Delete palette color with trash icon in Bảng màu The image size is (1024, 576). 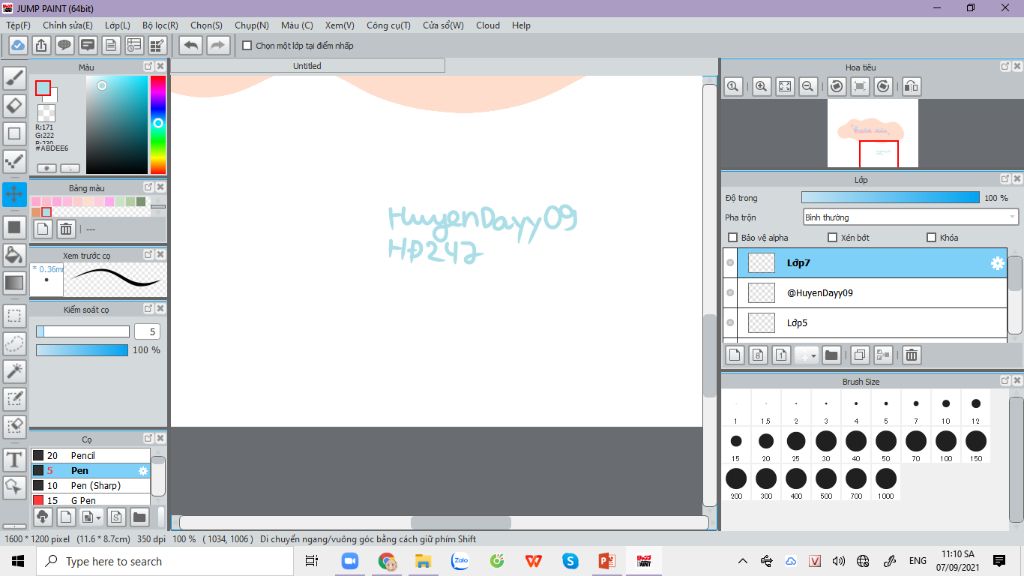tap(66, 229)
